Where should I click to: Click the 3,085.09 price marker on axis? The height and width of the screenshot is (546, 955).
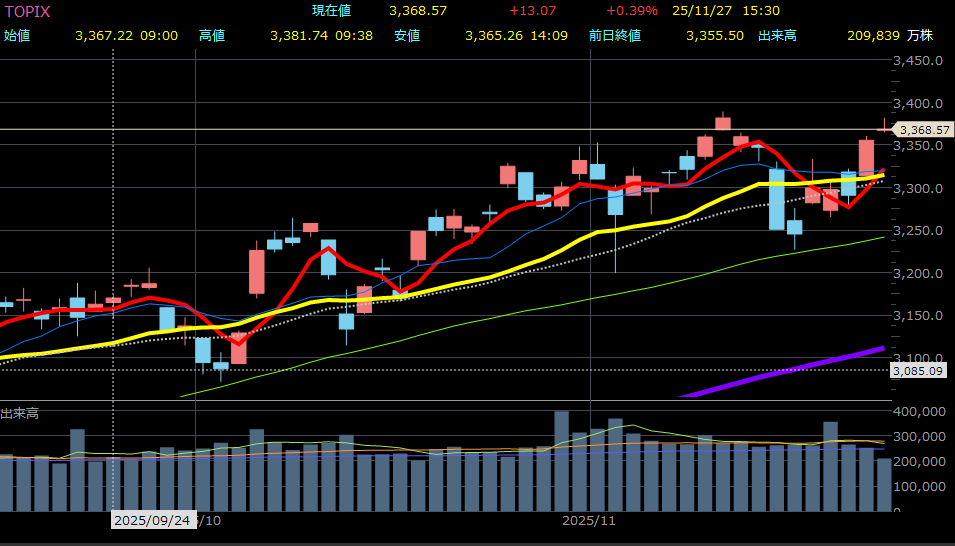pyautogui.click(x=919, y=371)
